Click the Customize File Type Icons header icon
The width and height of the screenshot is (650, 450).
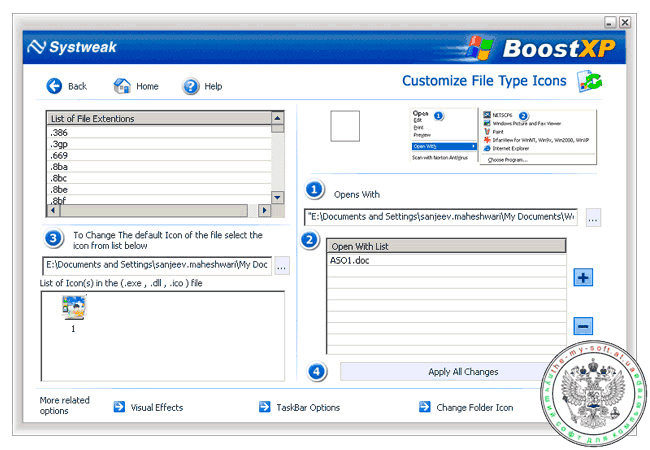click(588, 81)
